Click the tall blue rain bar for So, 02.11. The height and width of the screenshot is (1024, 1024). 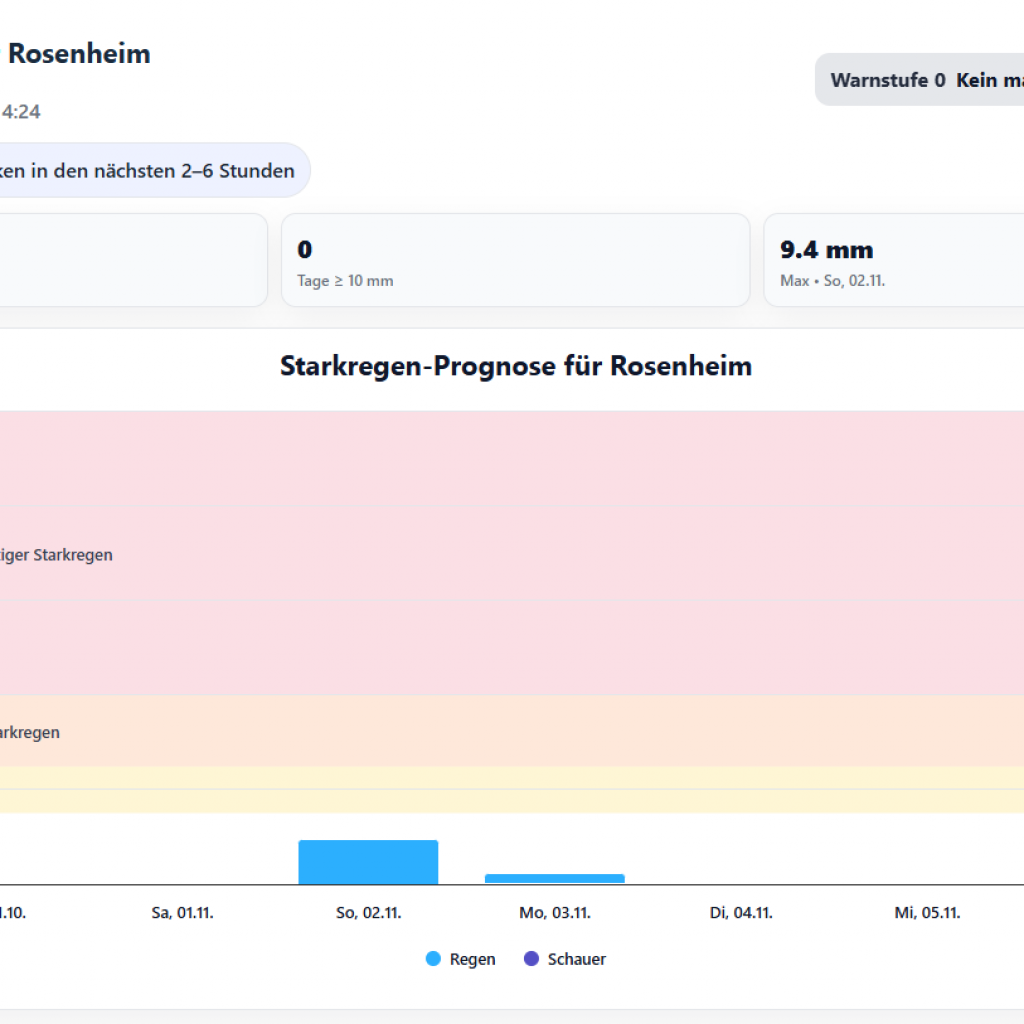tap(368, 862)
